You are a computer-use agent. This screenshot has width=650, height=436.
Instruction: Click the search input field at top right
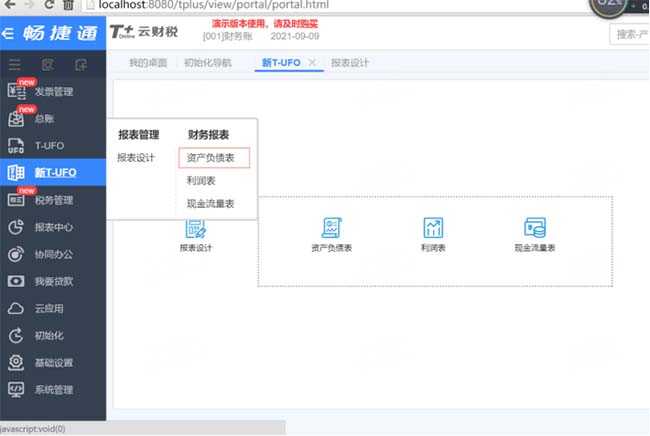[x=628, y=34]
